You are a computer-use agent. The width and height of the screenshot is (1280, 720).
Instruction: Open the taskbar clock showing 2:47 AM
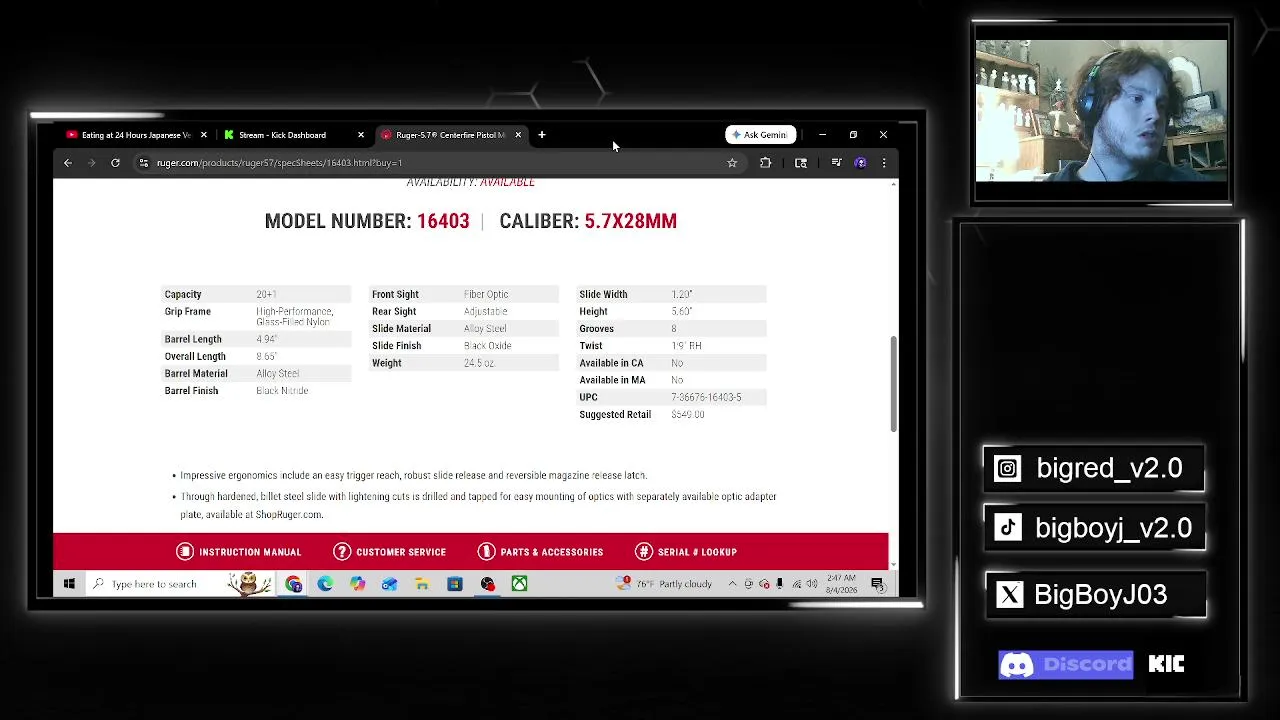(841, 584)
